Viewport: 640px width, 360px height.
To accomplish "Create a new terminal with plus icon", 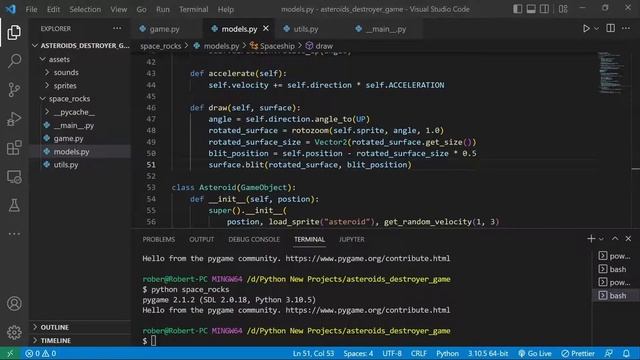I will tap(591, 239).
